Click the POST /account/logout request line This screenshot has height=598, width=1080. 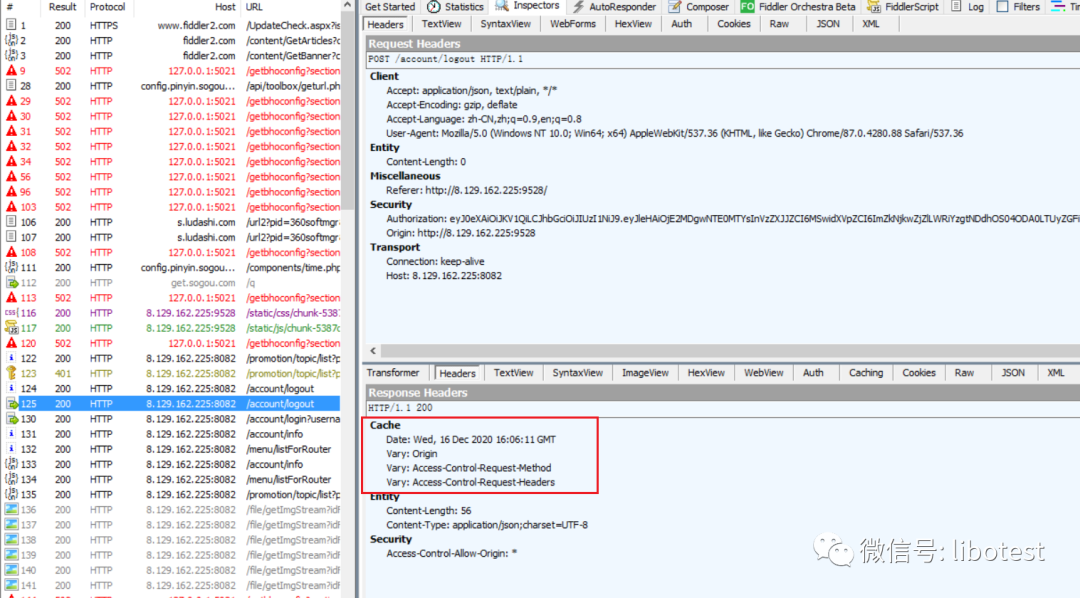click(445, 59)
